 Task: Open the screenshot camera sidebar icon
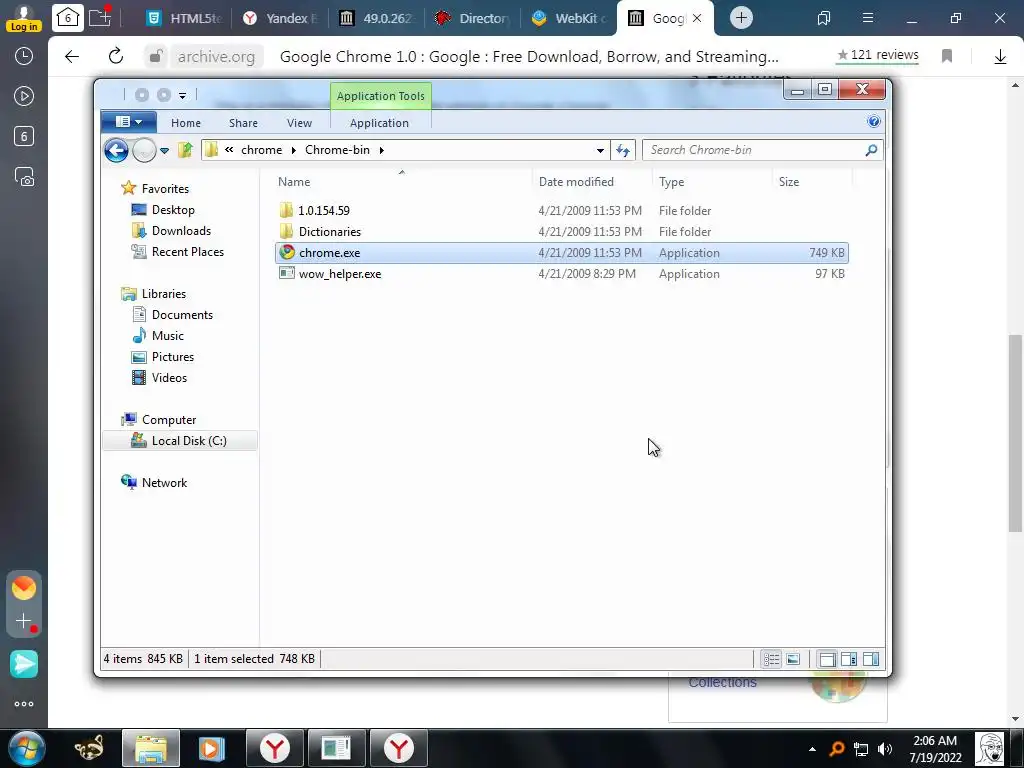24,177
